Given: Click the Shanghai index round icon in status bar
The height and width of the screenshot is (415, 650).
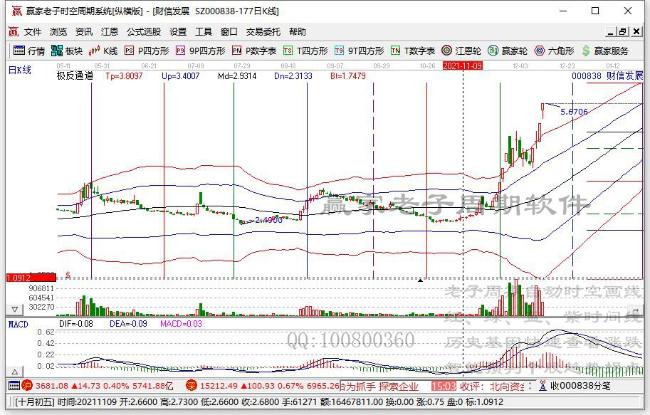Looking at the screenshot, I should pyautogui.click(x=27, y=386).
